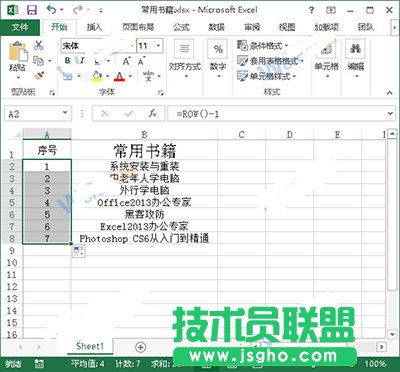This screenshot has height=372, width=400.
Task: Open the font name 宋体 box
Action: (x=98, y=46)
